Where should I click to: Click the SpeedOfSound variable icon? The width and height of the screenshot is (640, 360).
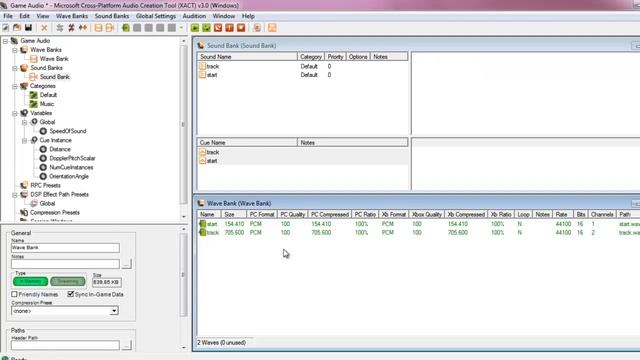coord(43,131)
